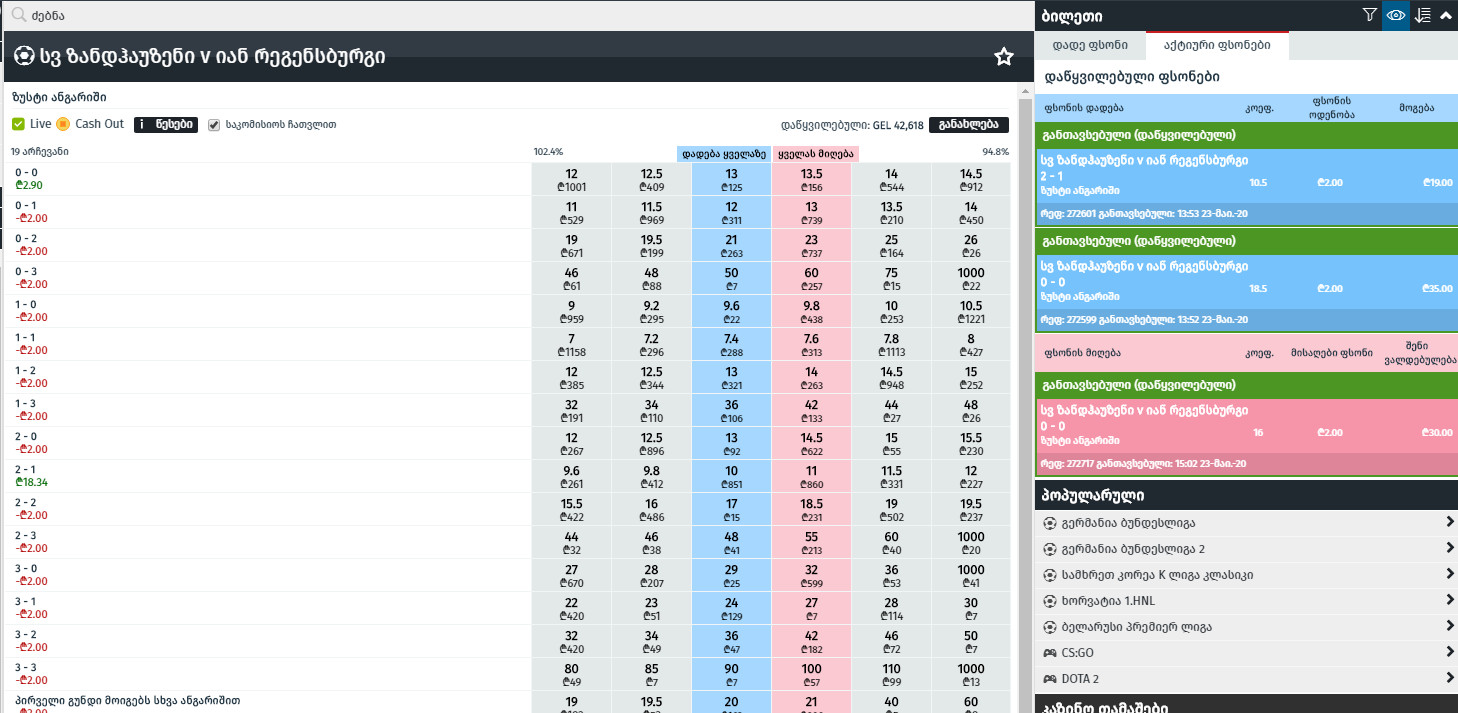
Task: Switch to the დადე ფსონი tab
Action: point(1092,45)
